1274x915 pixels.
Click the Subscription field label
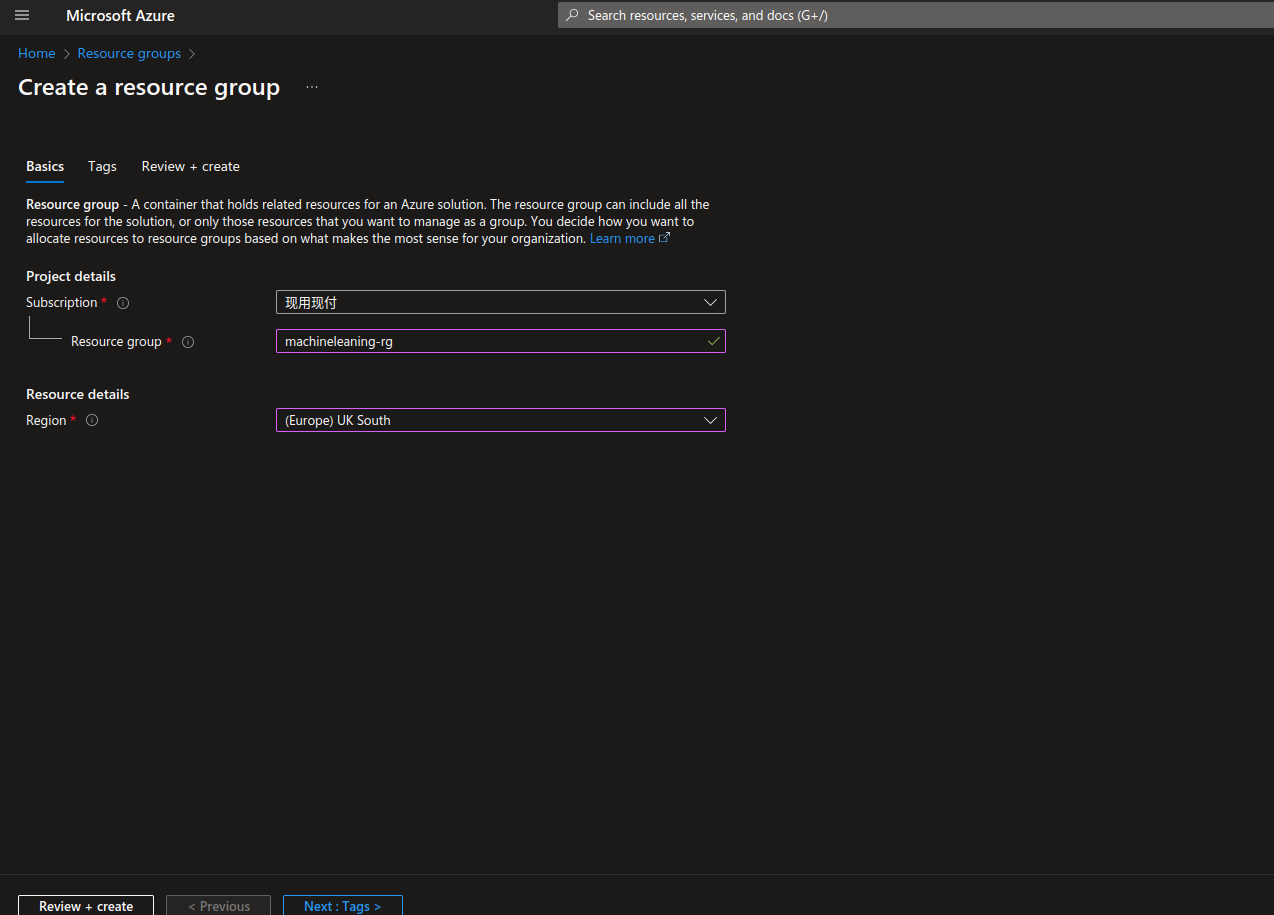click(x=62, y=302)
